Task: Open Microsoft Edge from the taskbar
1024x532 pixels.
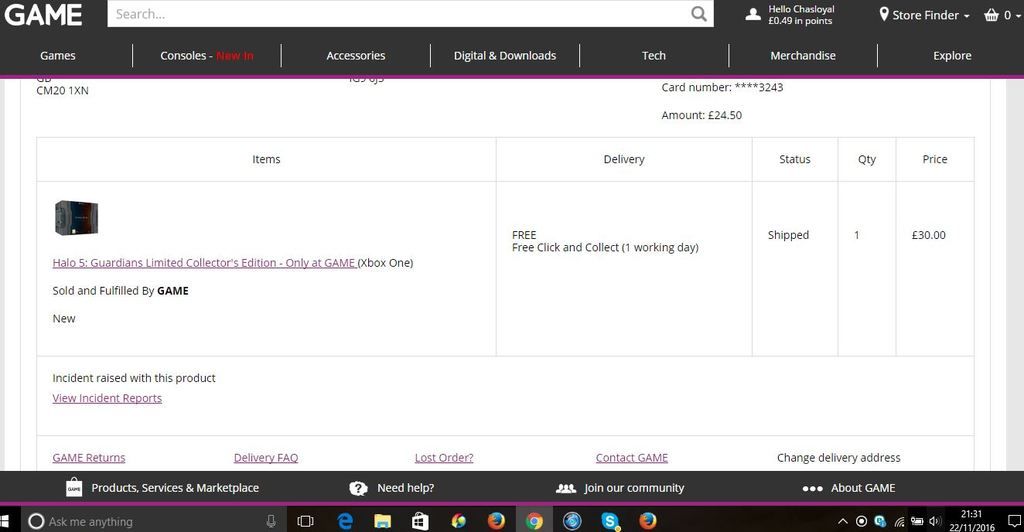Action: 344,521
